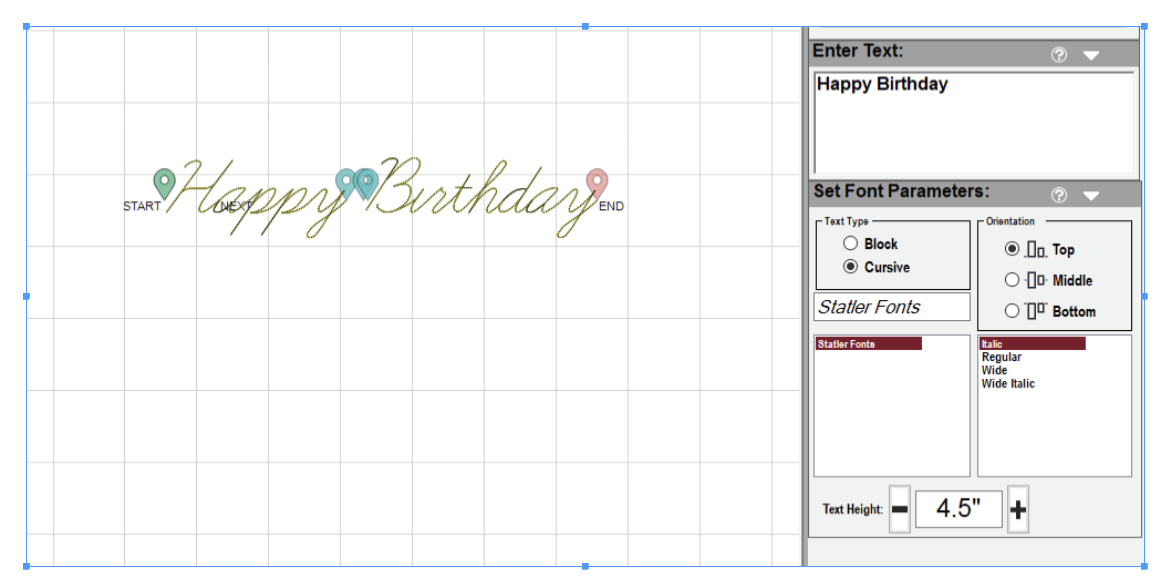This screenshot has width=1174, height=583.
Task: Select the Wide font style
Action: (995, 370)
